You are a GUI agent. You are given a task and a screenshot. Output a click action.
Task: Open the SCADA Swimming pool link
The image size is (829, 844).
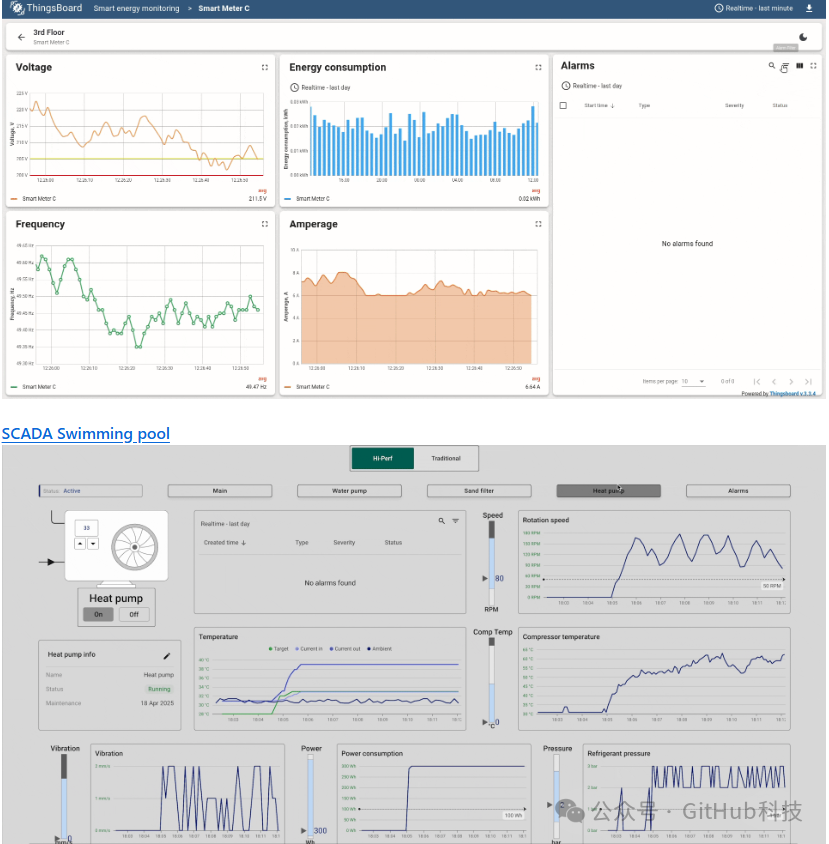coord(86,434)
